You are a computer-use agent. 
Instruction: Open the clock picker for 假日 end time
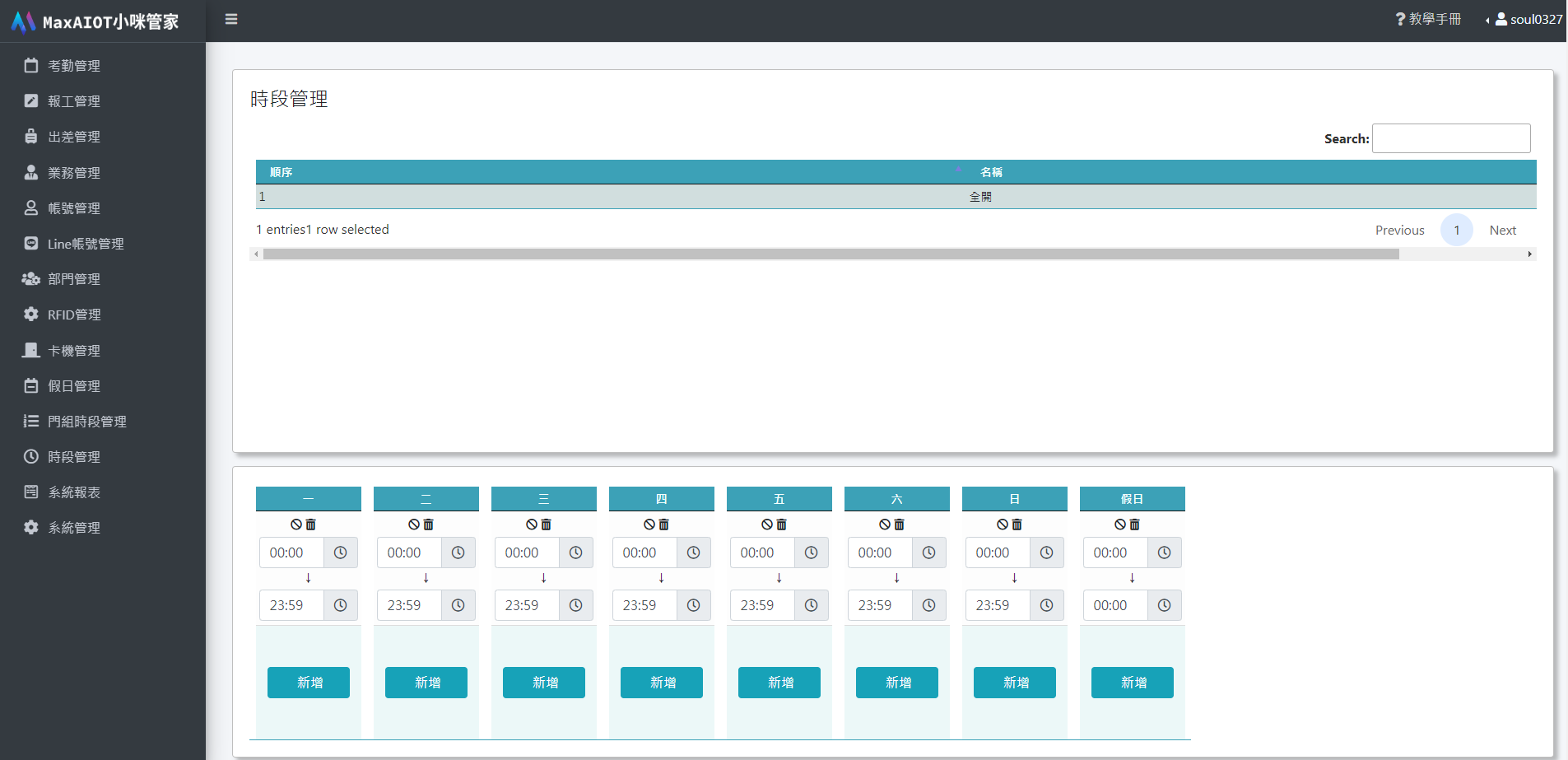[x=1165, y=605]
